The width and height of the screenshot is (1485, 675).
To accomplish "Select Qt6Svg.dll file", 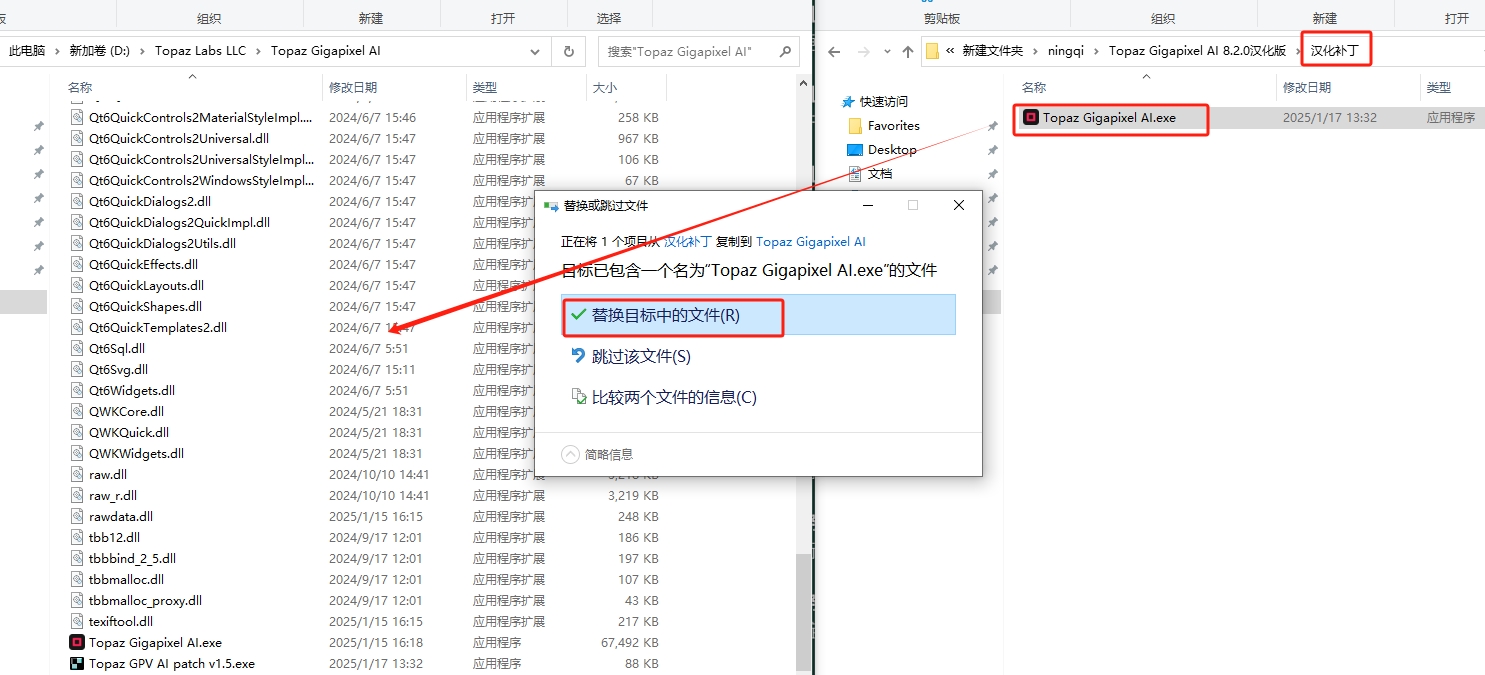I will coord(118,370).
